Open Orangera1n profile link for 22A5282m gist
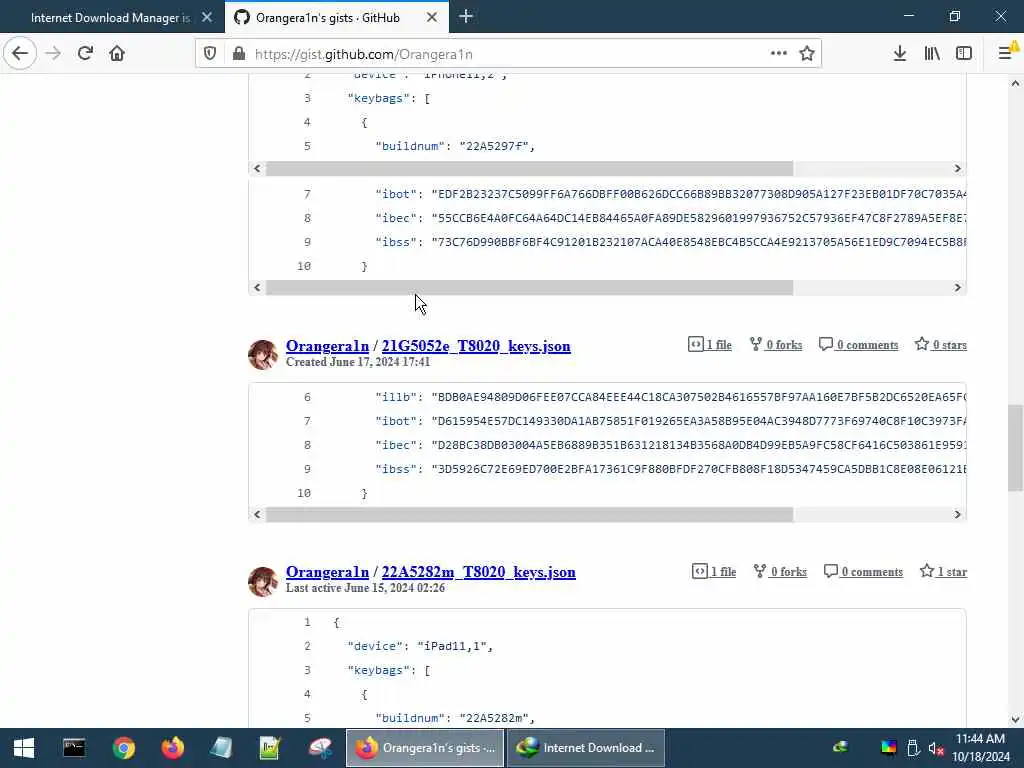Image resolution: width=1024 pixels, height=768 pixels. [327, 572]
